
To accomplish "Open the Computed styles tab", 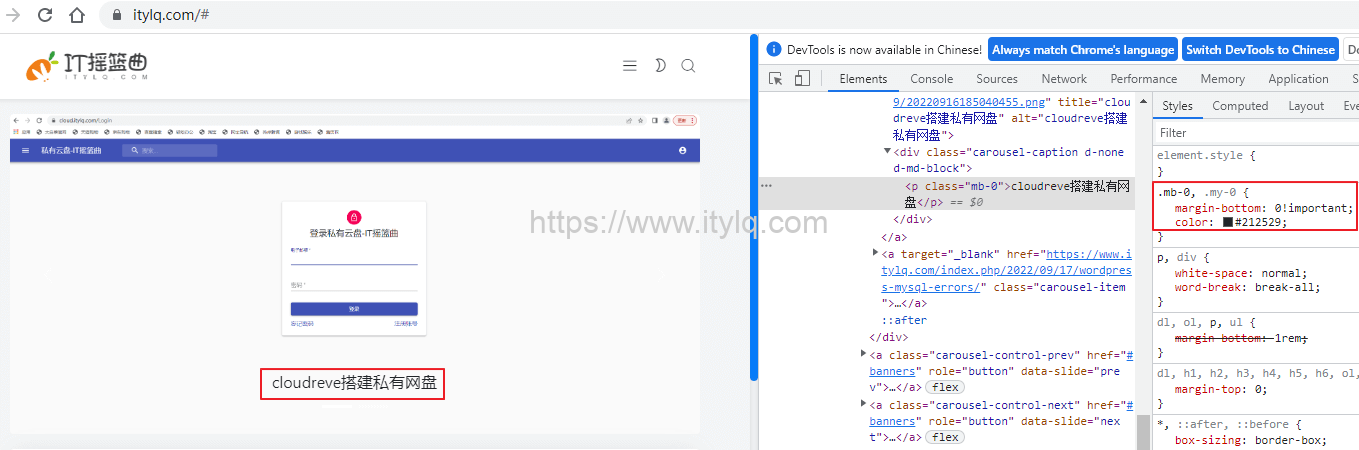I will [1240, 106].
